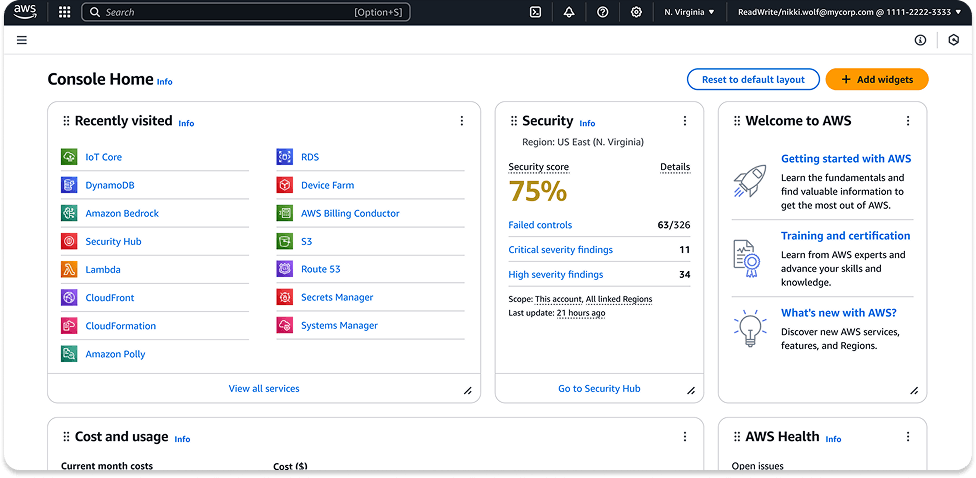Open the Go to Security Hub link

pos(599,388)
